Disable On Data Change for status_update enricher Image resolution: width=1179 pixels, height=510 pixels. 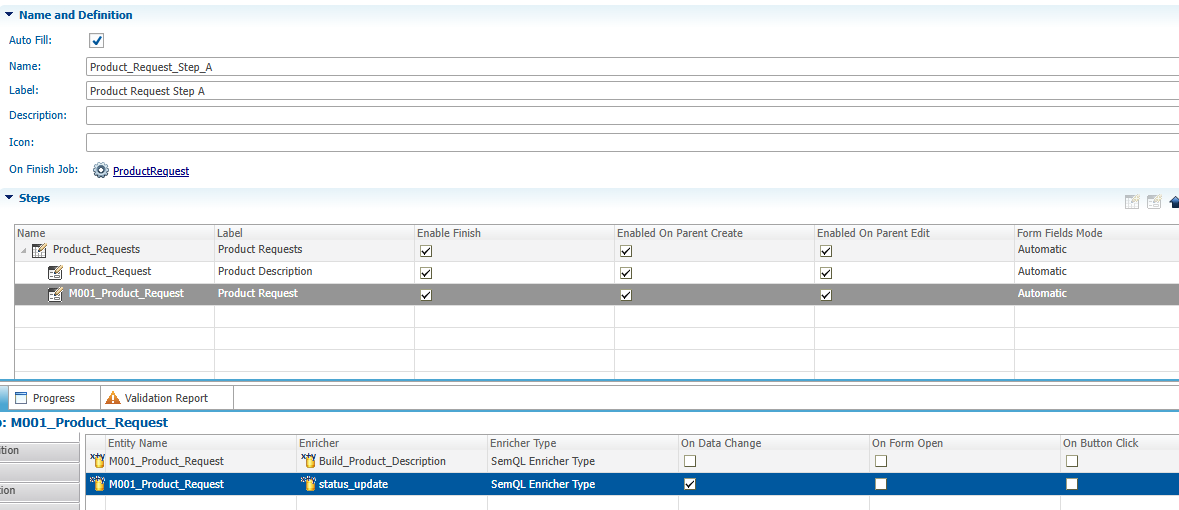click(x=690, y=484)
